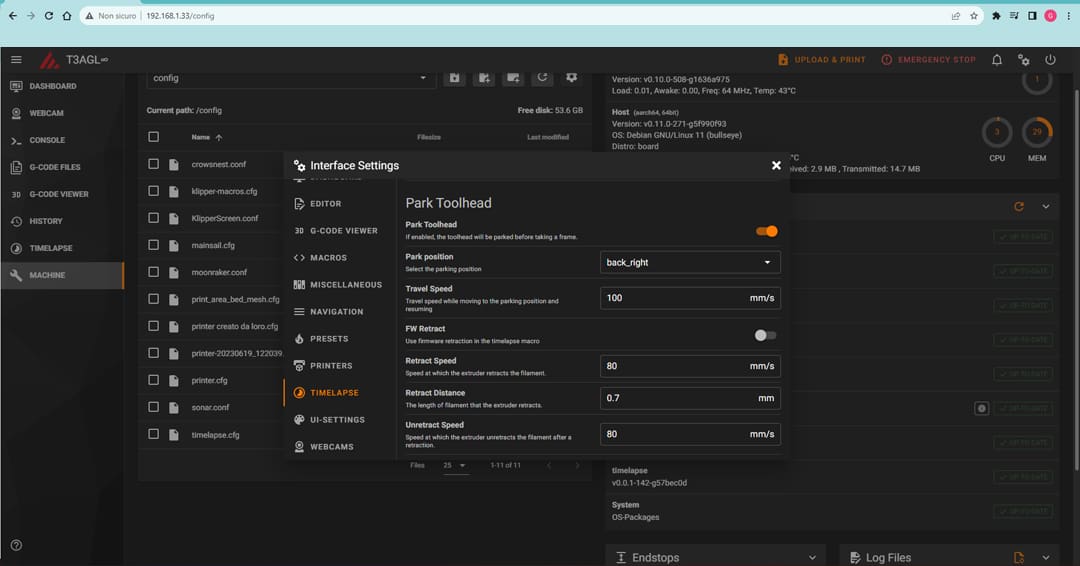Open the power menu icon

1050,60
